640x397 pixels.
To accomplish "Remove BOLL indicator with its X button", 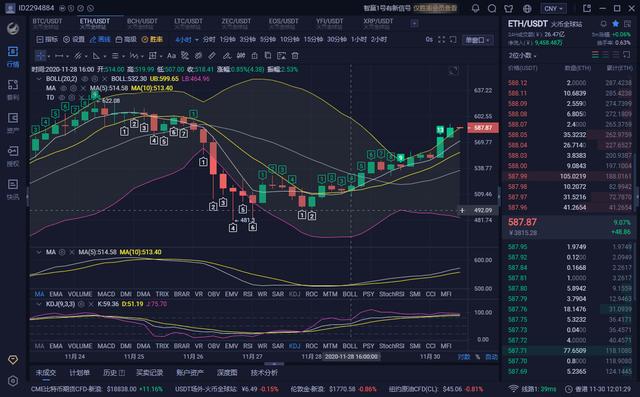I will pos(104,79).
